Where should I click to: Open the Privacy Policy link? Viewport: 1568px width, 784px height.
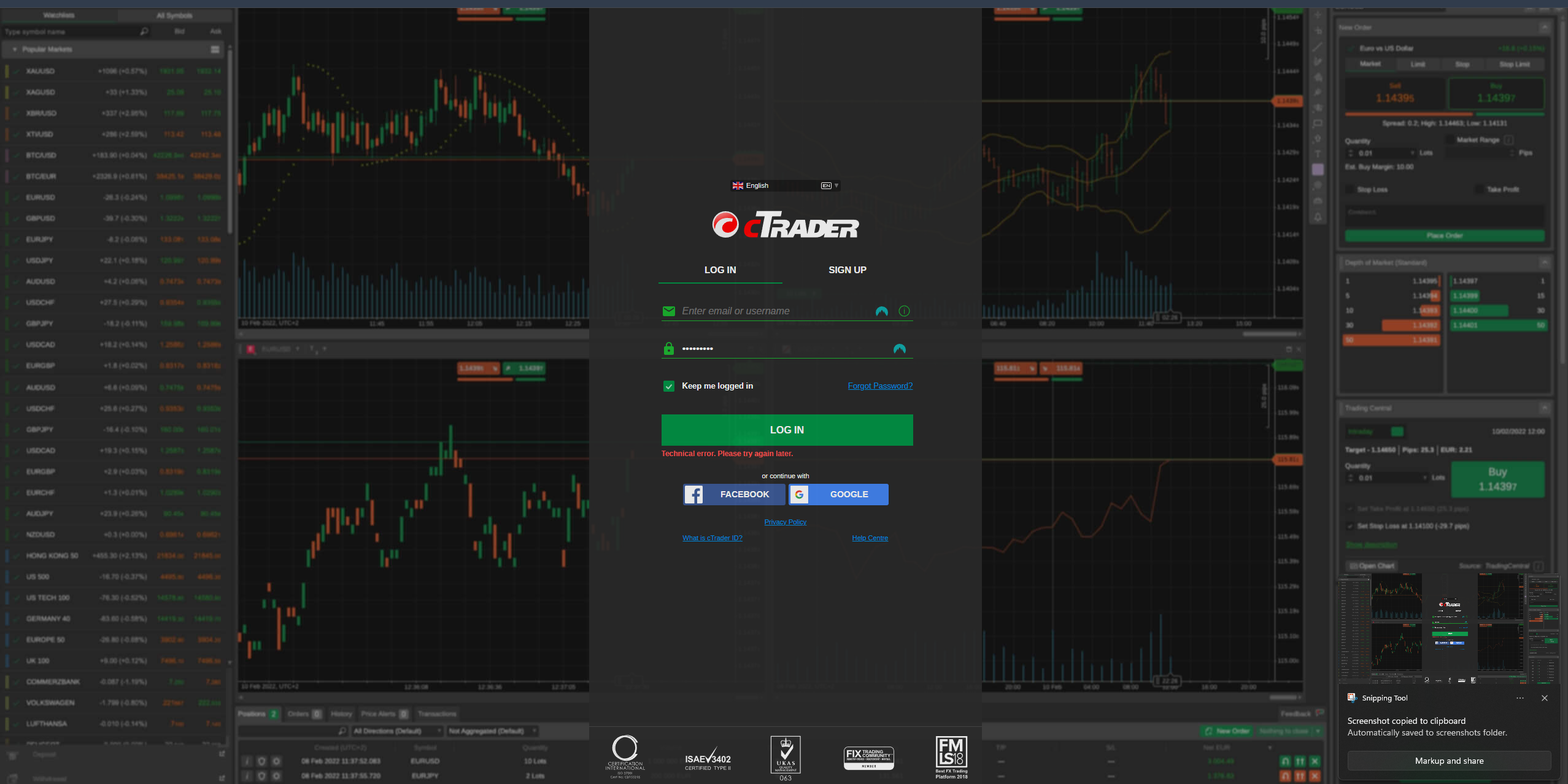tap(785, 522)
